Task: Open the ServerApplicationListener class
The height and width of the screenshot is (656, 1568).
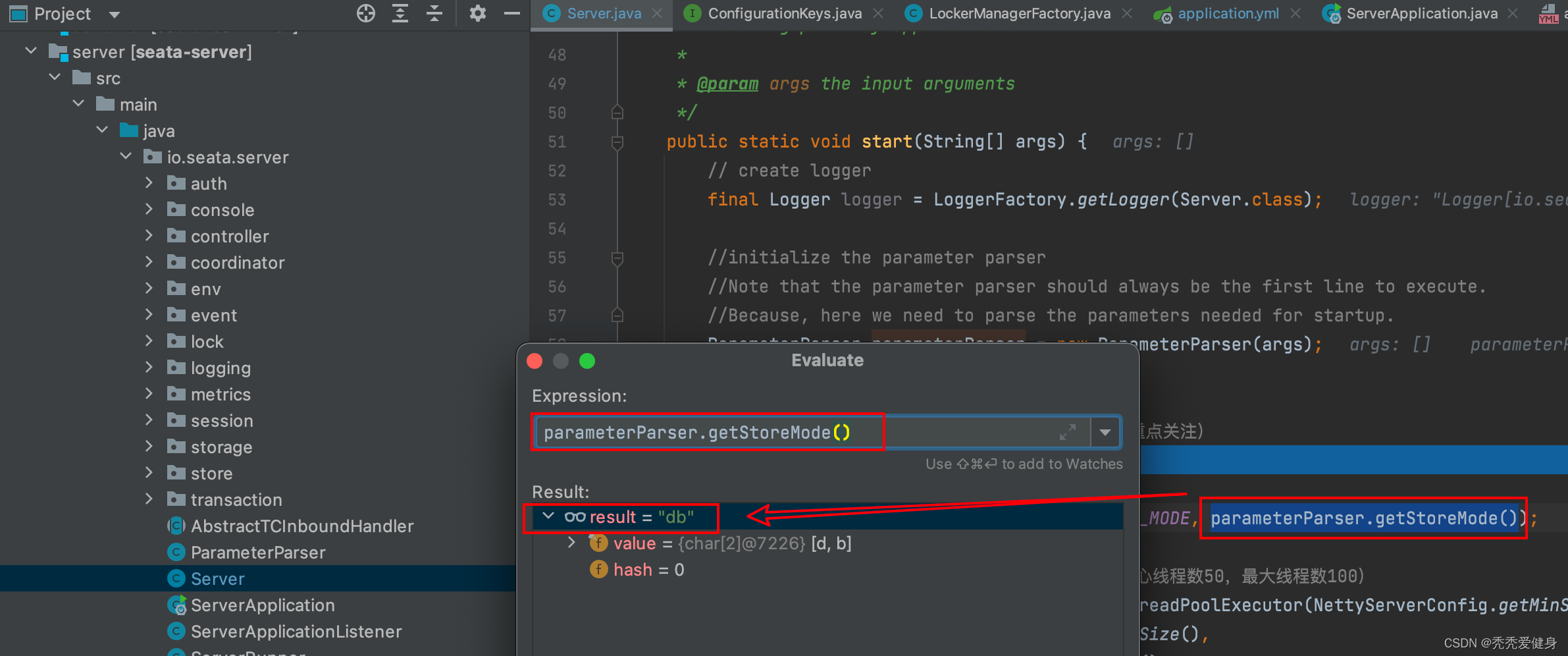Action: coord(296,632)
